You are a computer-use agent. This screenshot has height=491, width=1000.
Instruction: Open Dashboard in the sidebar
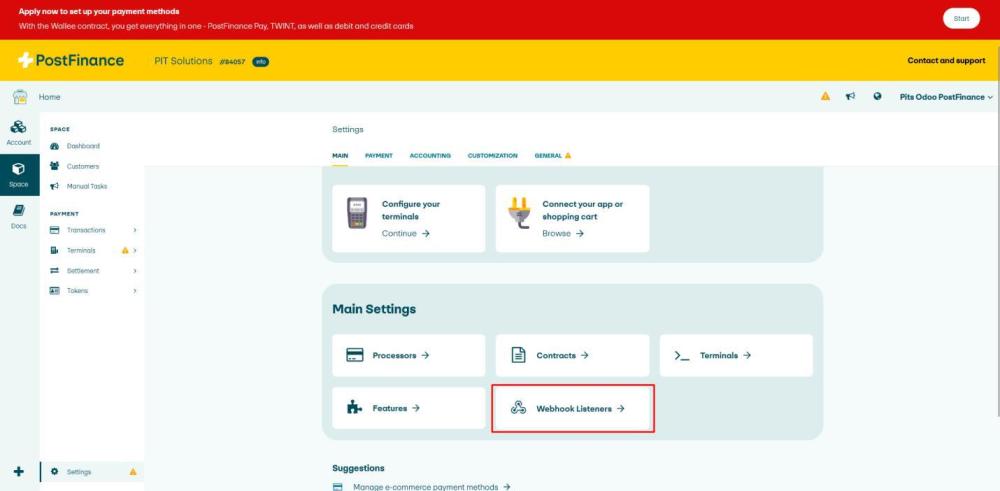click(84, 146)
